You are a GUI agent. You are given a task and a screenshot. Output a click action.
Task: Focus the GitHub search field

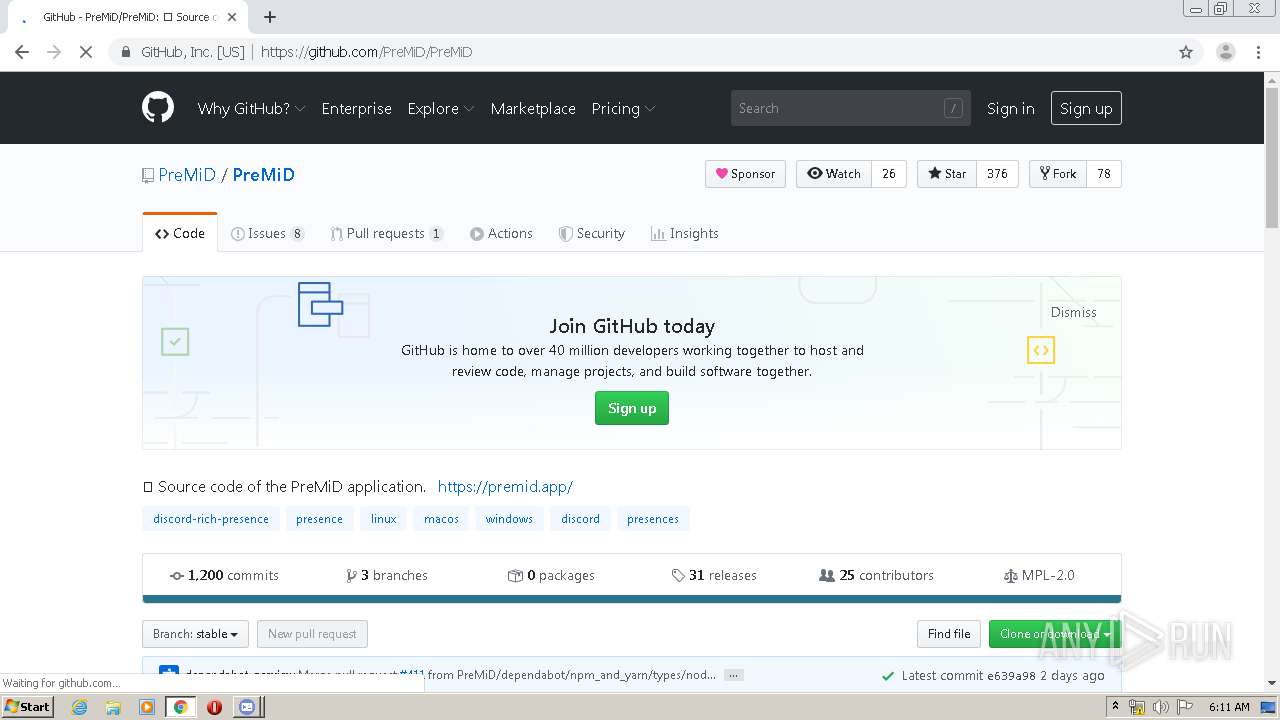851,108
